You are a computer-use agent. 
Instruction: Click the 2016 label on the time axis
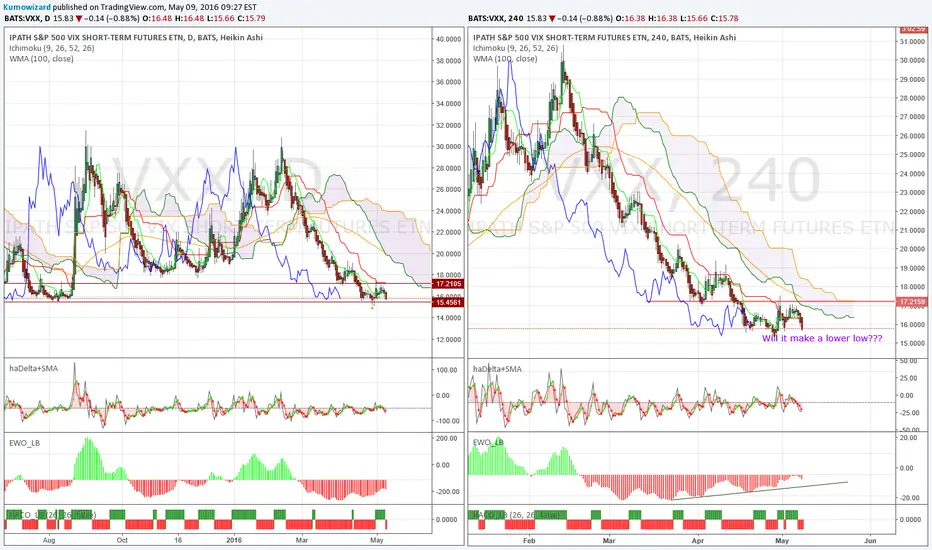(234, 540)
